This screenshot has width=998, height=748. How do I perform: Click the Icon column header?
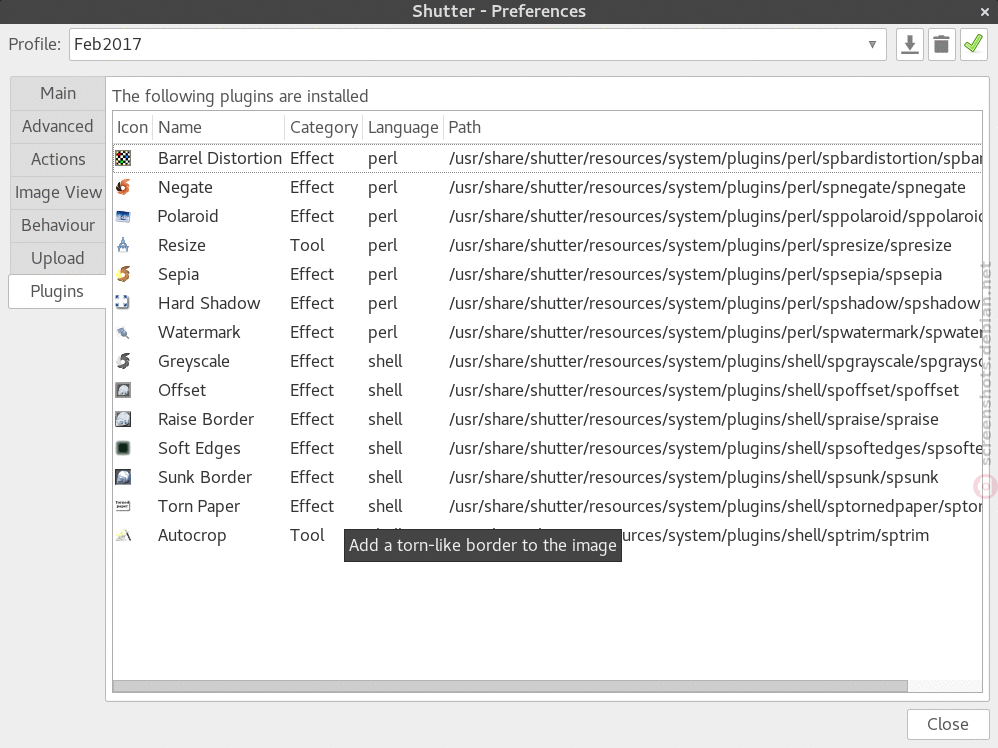[132, 127]
